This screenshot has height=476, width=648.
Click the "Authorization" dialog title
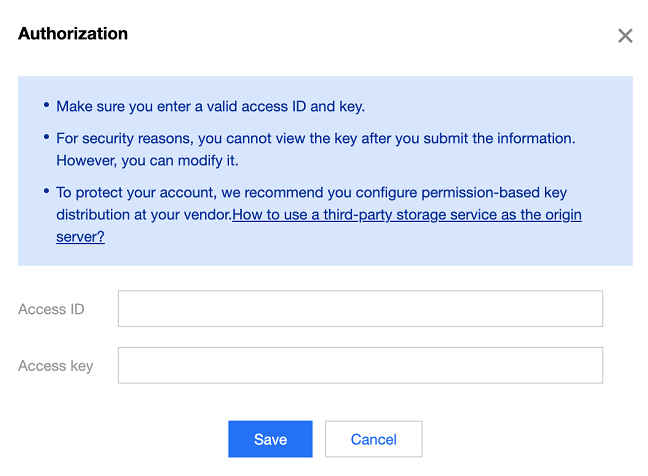(73, 33)
